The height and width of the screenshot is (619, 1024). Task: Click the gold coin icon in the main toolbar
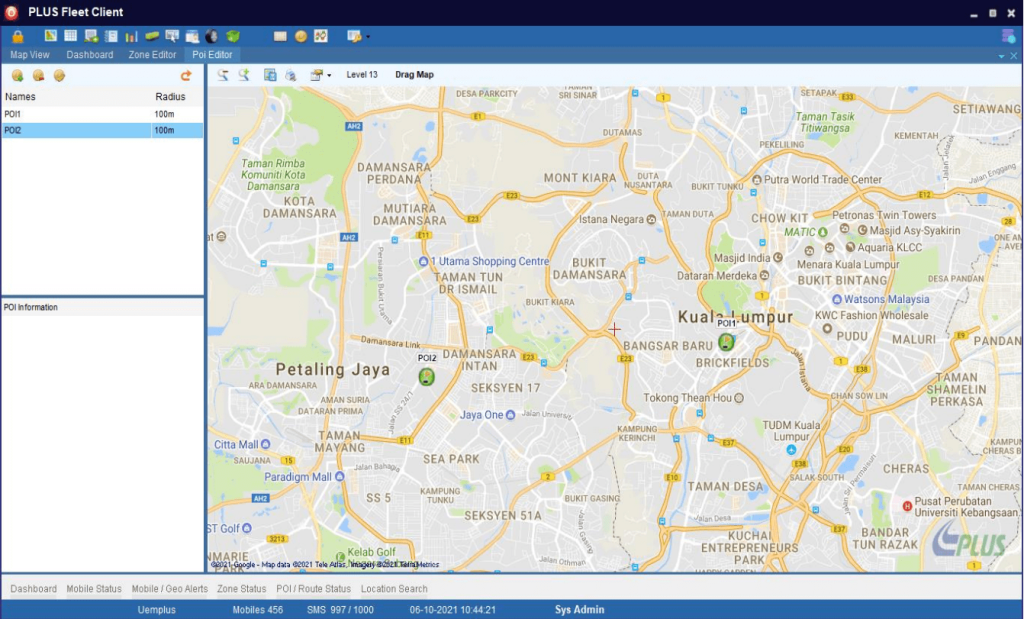(x=300, y=36)
